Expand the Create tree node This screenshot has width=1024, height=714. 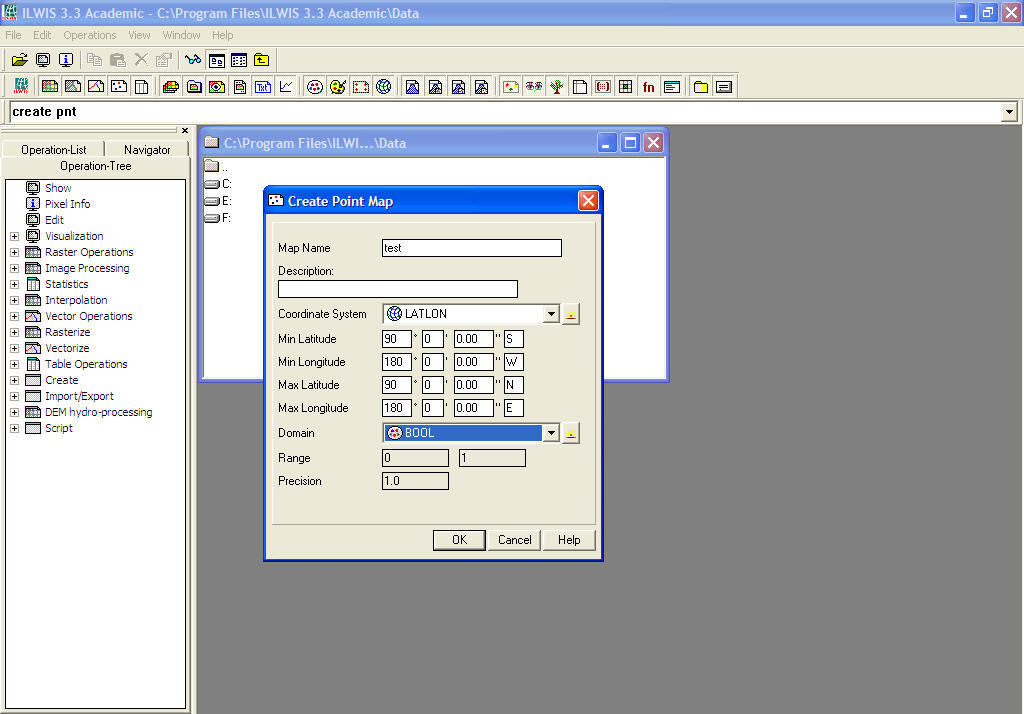tap(14, 380)
